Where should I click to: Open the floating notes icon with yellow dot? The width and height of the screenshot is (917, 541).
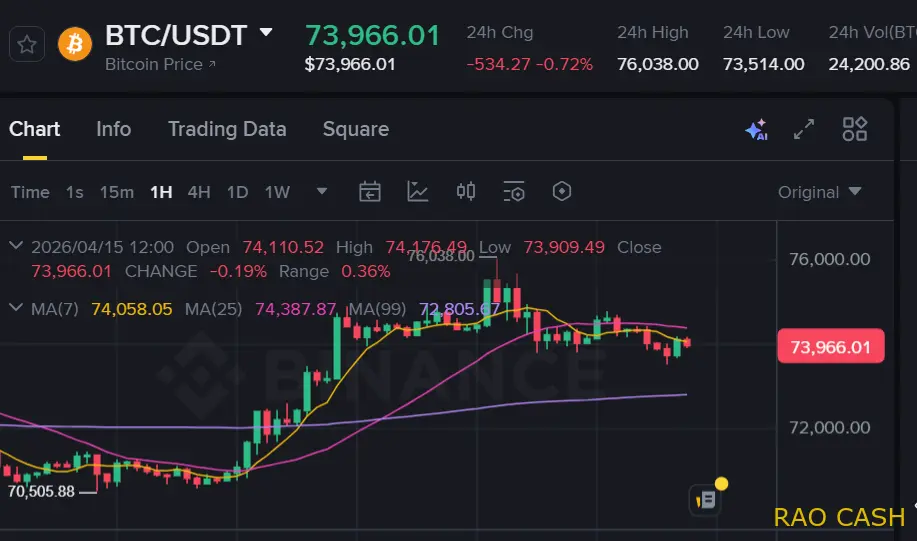click(x=706, y=500)
